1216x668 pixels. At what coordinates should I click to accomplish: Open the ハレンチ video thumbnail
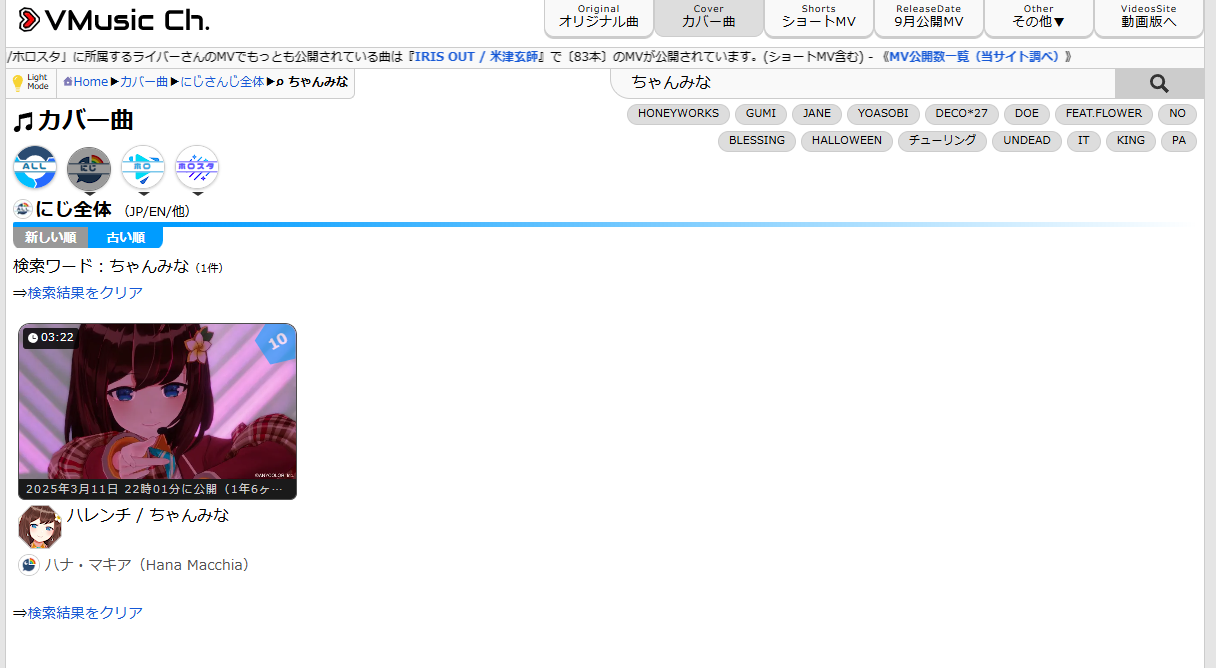click(157, 411)
